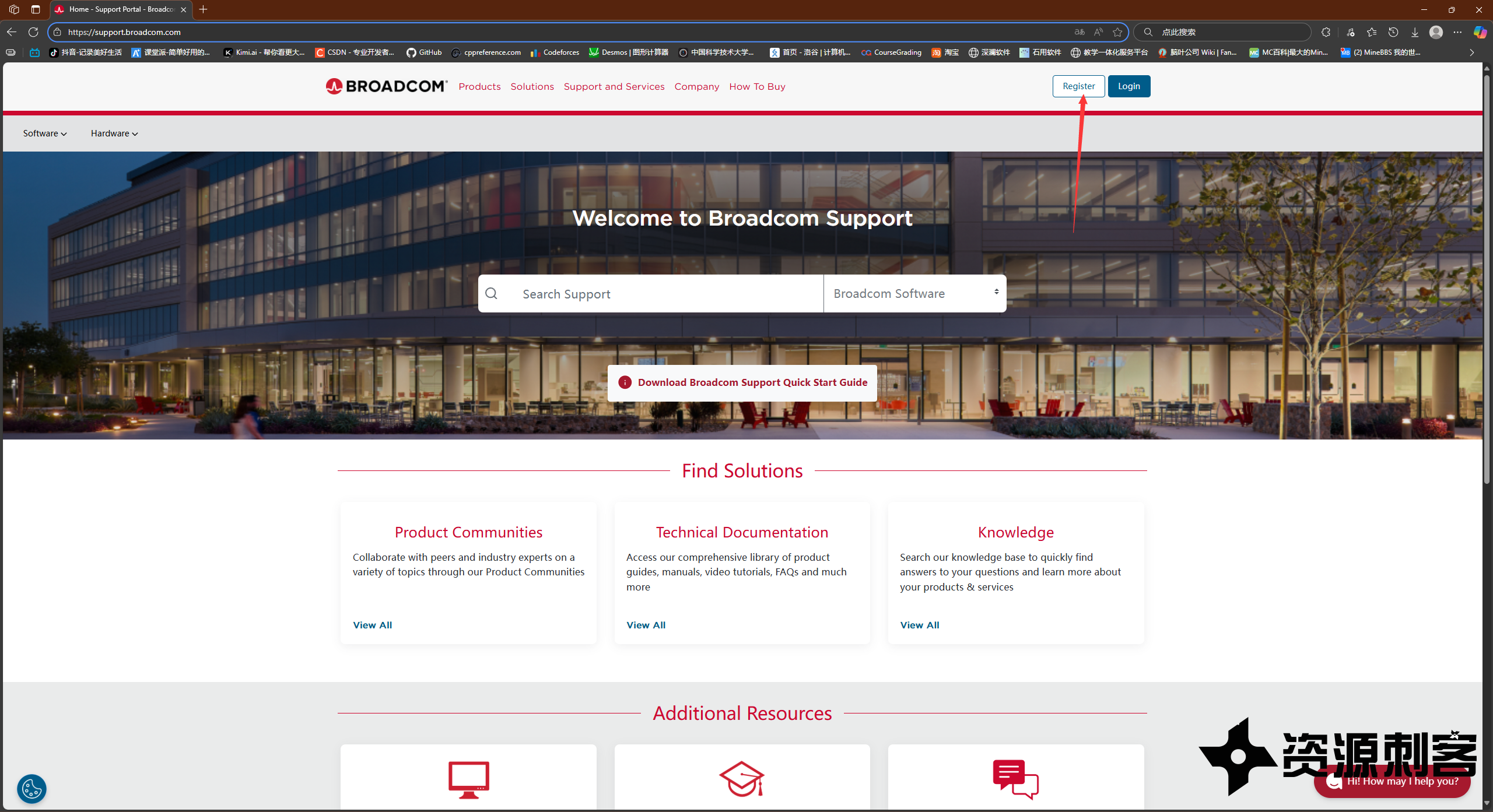
Task: Open browser downloads icon
Action: (1415, 32)
